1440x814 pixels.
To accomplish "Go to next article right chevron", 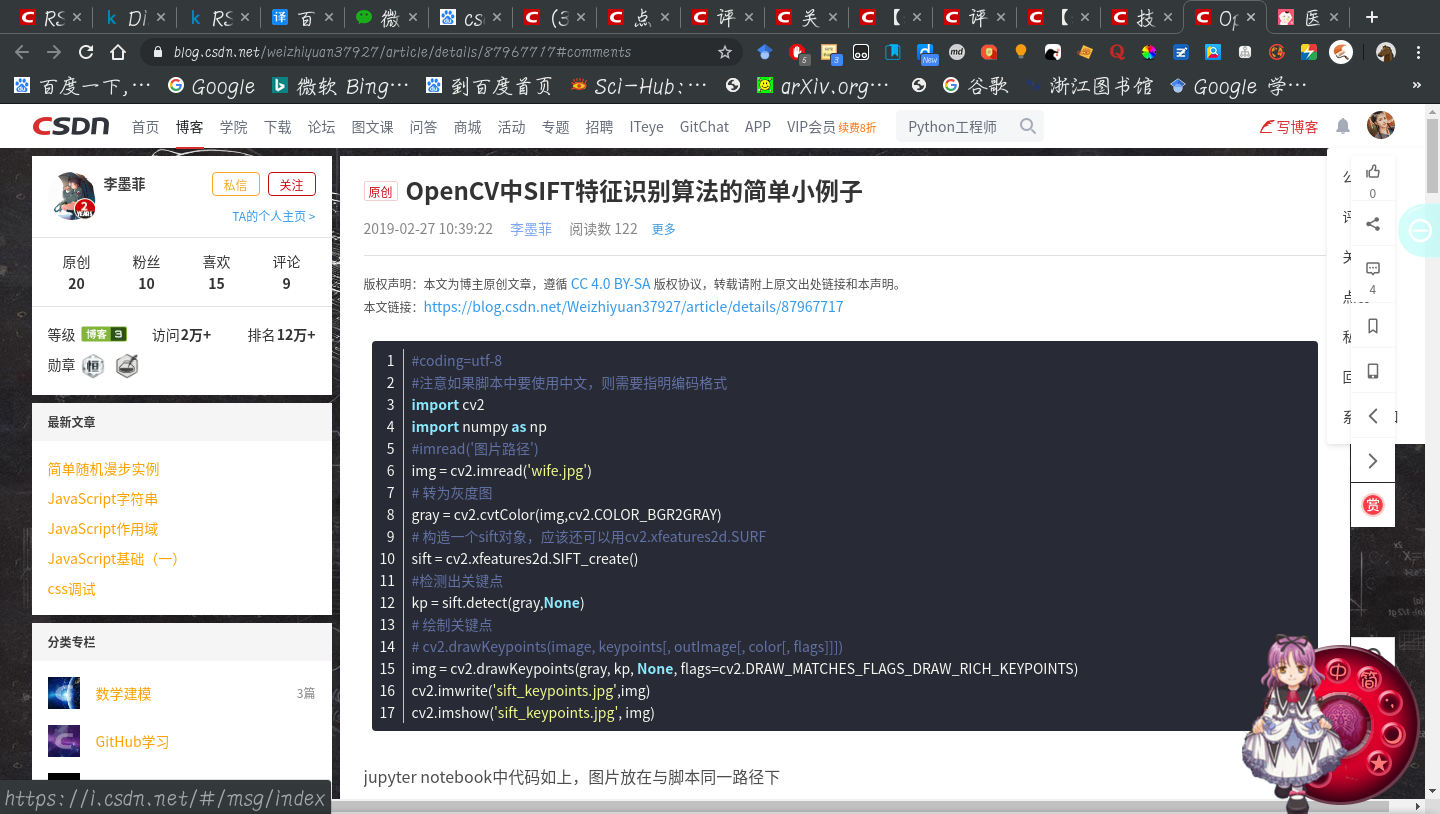I will coord(1373,461).
